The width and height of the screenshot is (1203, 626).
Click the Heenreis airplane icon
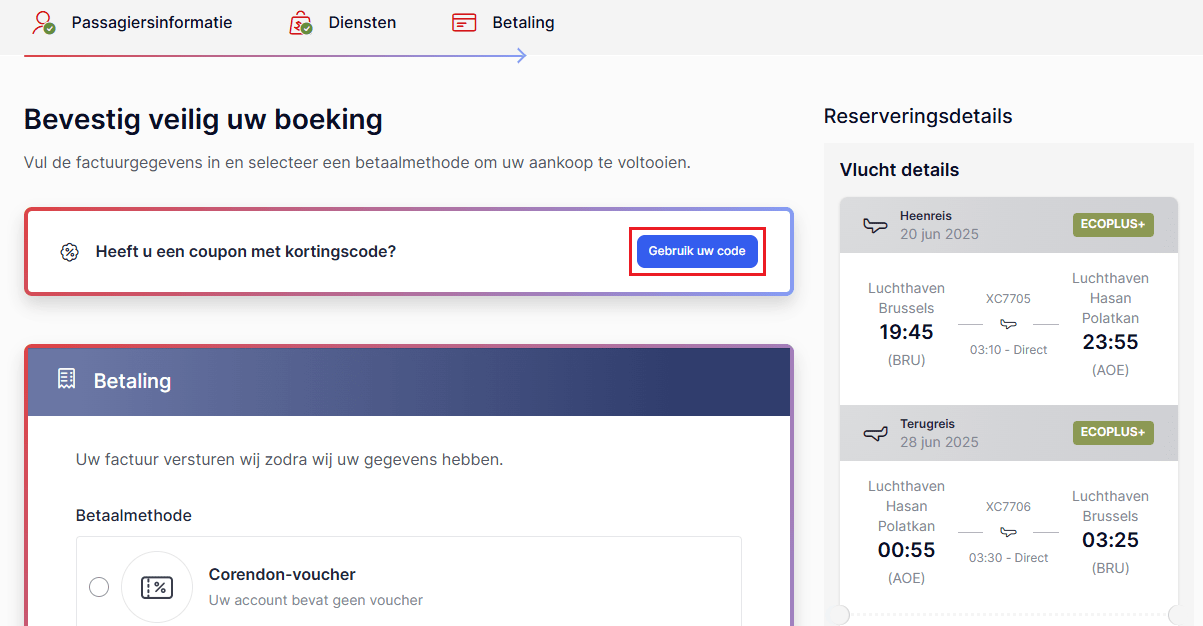[875, 225]
